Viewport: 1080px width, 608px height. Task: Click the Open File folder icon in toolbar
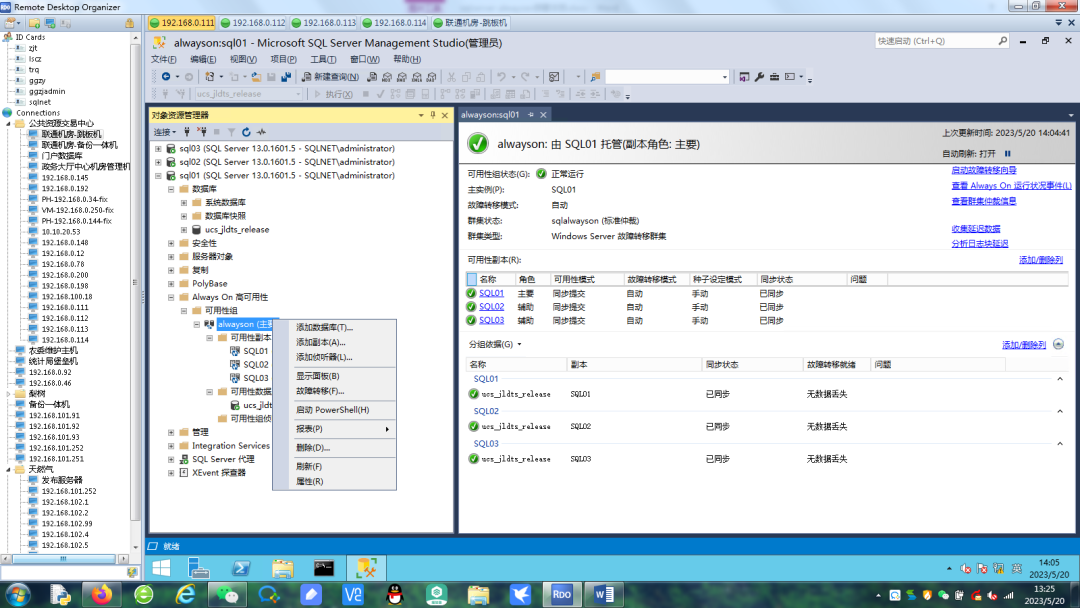point(256,76)
